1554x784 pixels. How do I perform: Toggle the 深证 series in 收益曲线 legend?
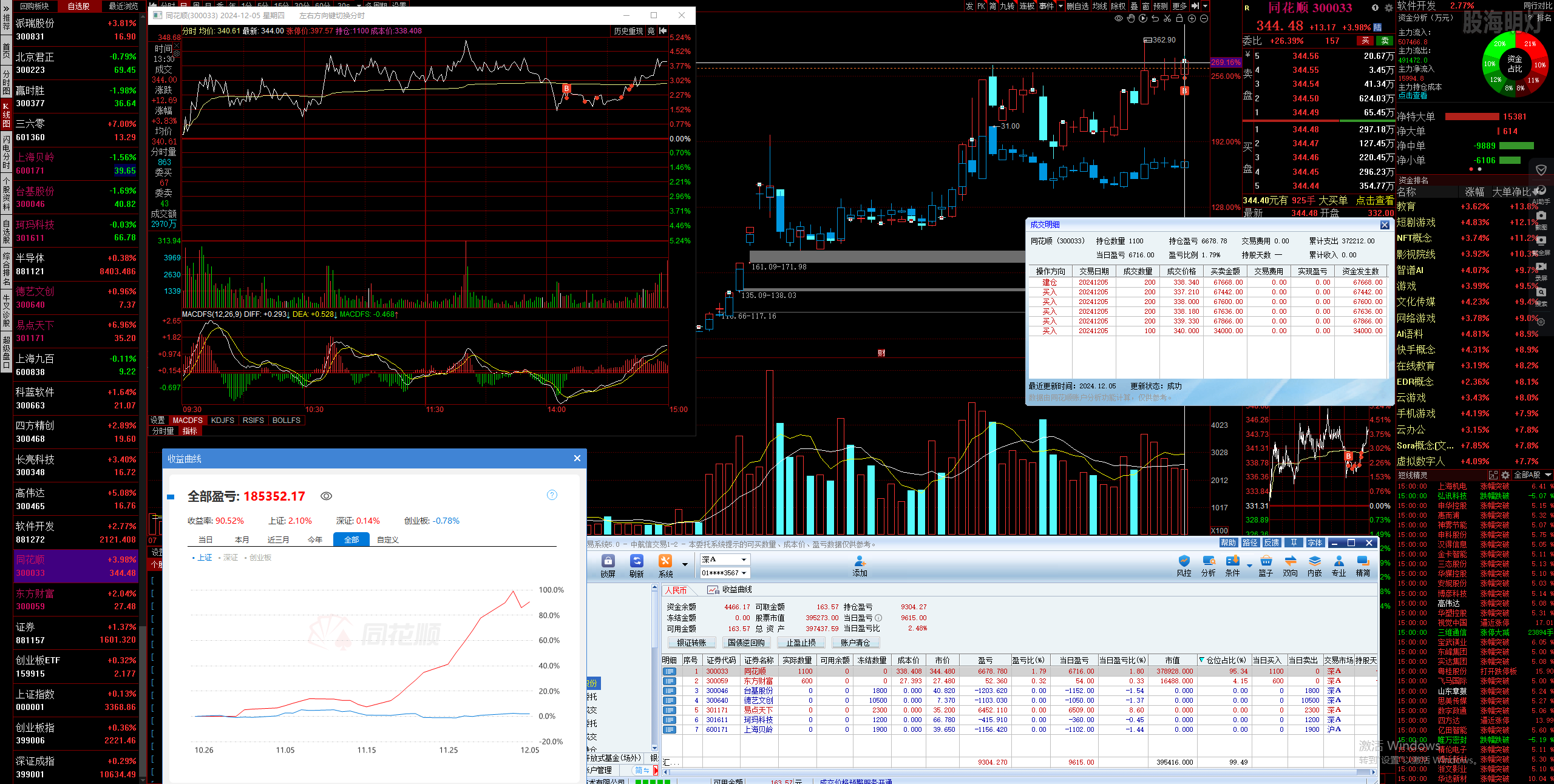pos(228,558)
